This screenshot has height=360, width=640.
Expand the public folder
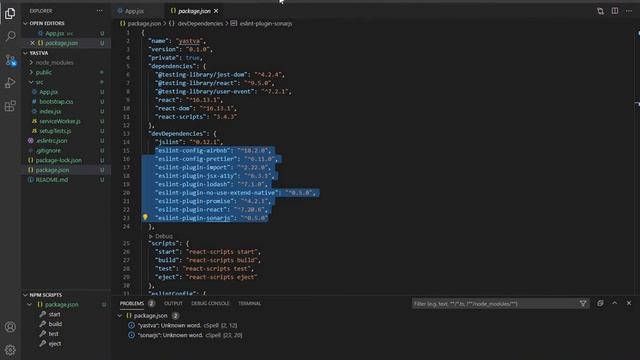pos(31,72)
